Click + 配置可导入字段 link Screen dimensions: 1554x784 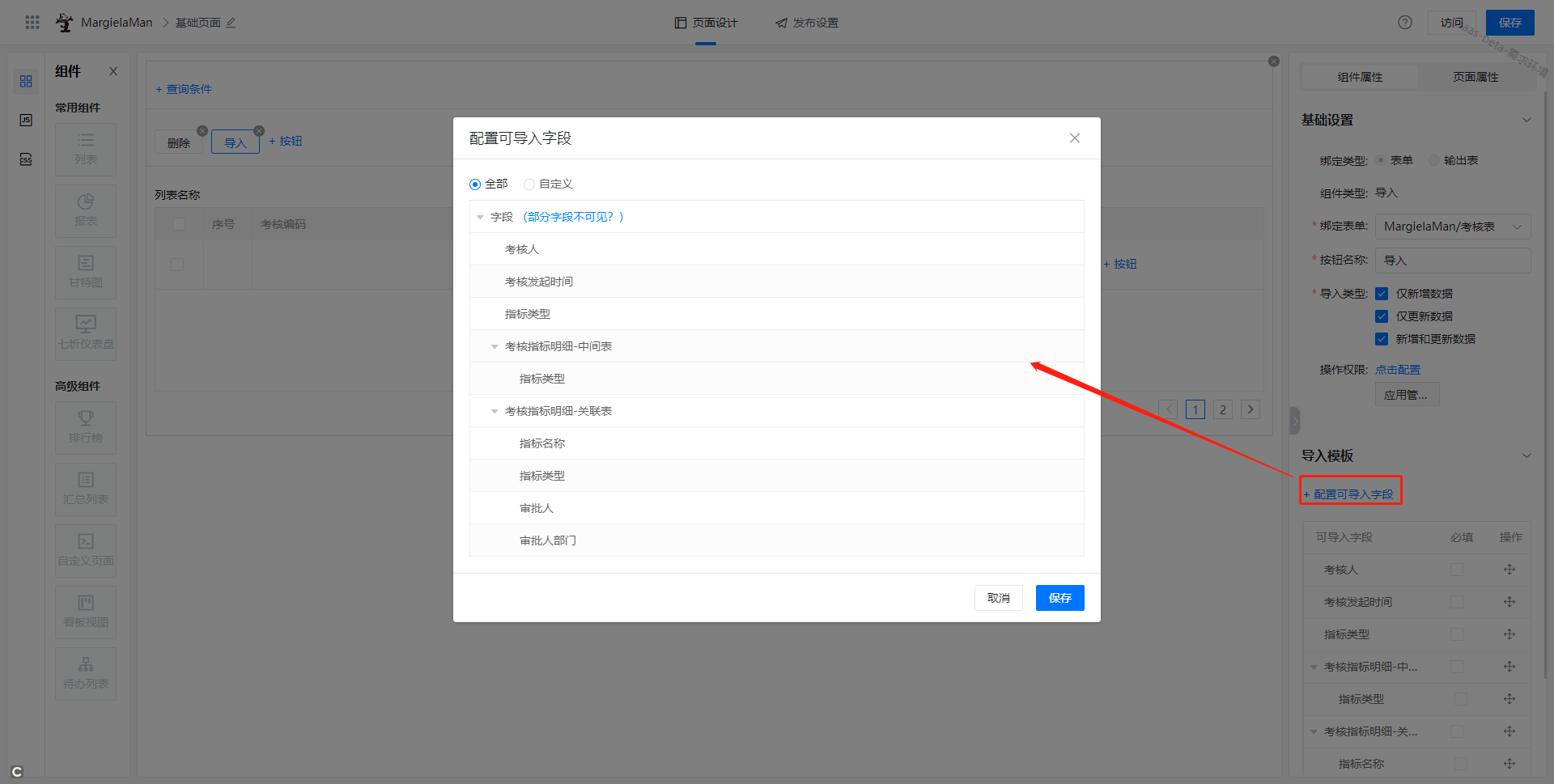pyautogui.click(x=1348, y=494)
